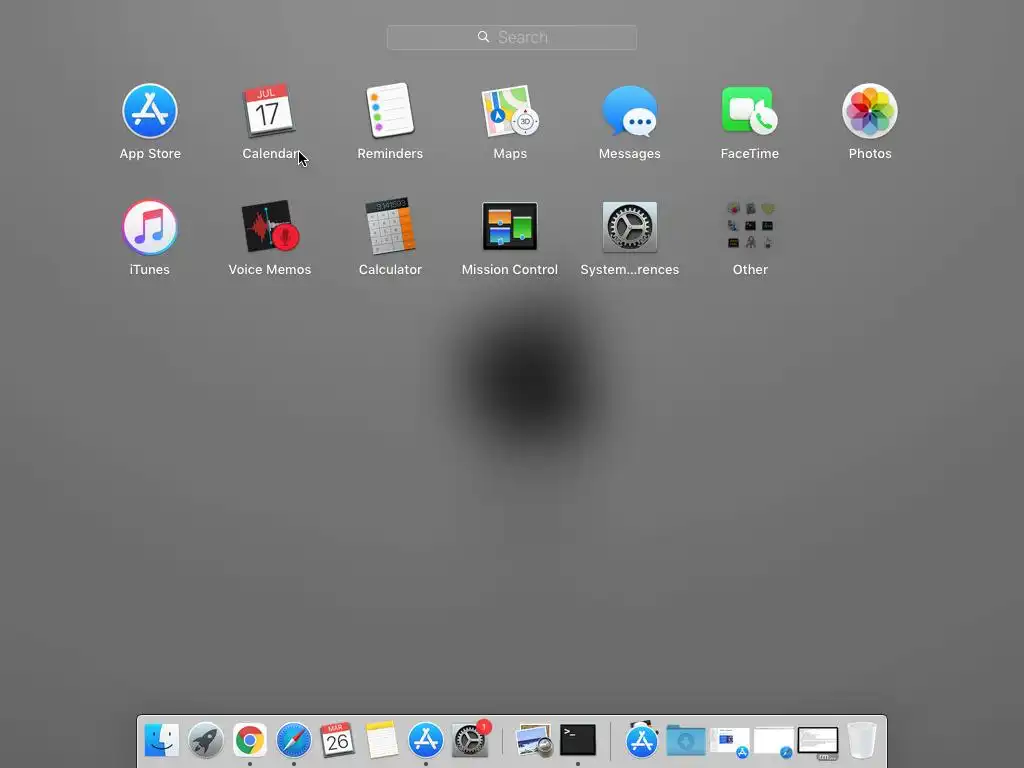The height and width of the screenshot is (768, 1024).
Task: Open App Store from Launchpad grid
Action: tap(150, 111)
